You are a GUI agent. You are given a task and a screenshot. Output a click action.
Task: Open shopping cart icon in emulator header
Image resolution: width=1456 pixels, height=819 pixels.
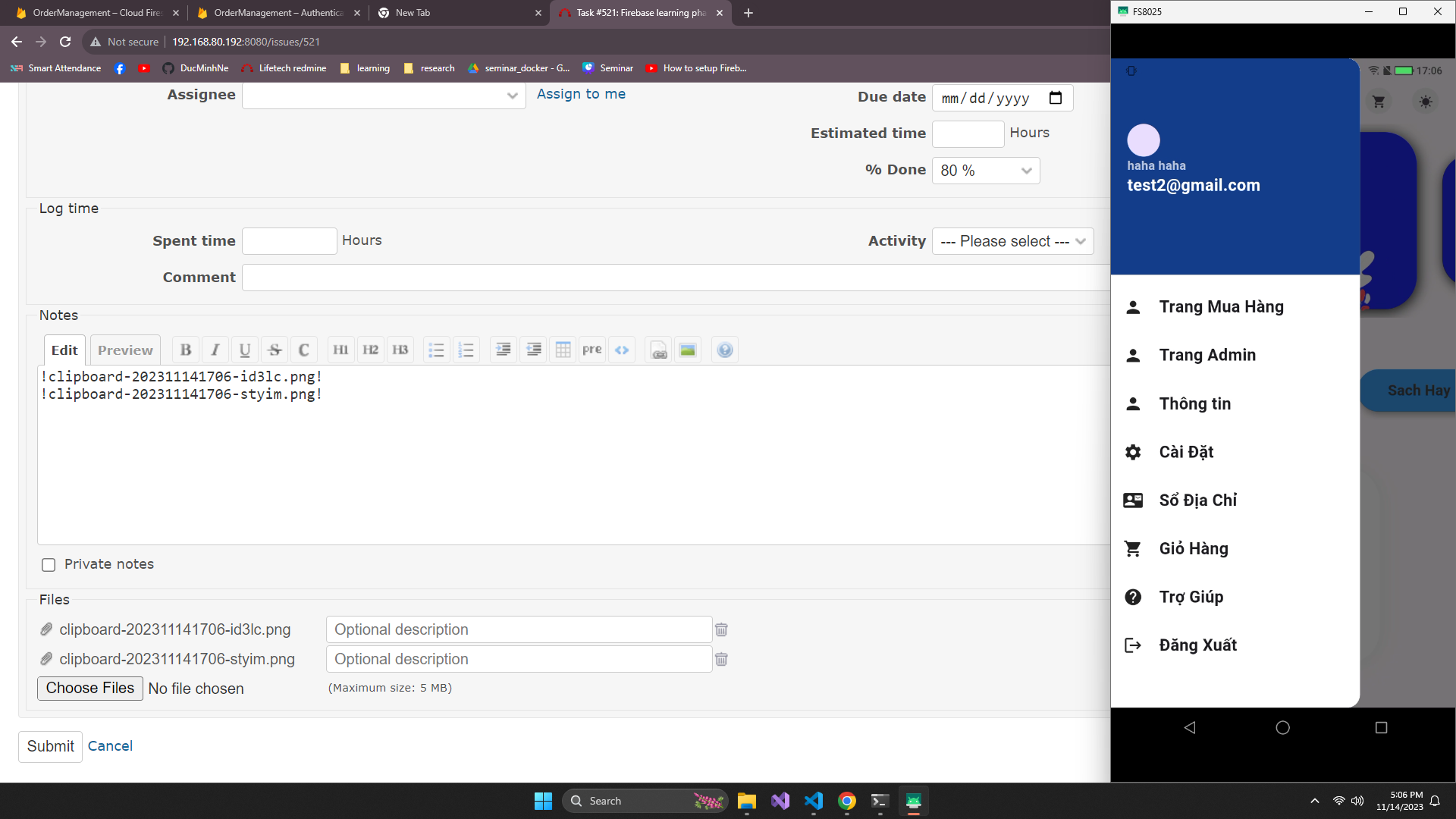coord(1379,102)
